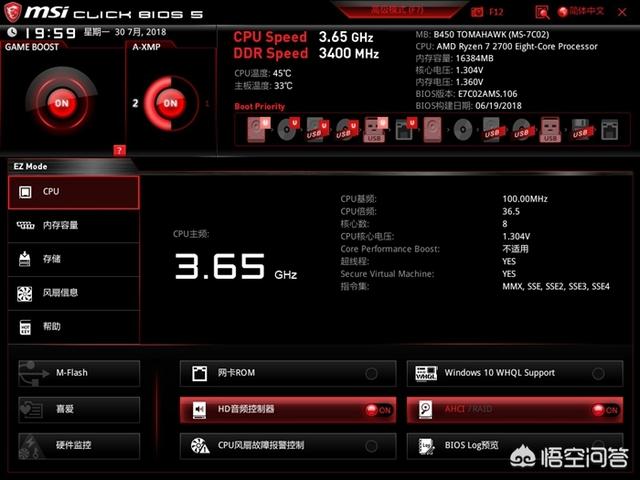
Task: Open the 简体中文 language selector
Action: [581, 11]
